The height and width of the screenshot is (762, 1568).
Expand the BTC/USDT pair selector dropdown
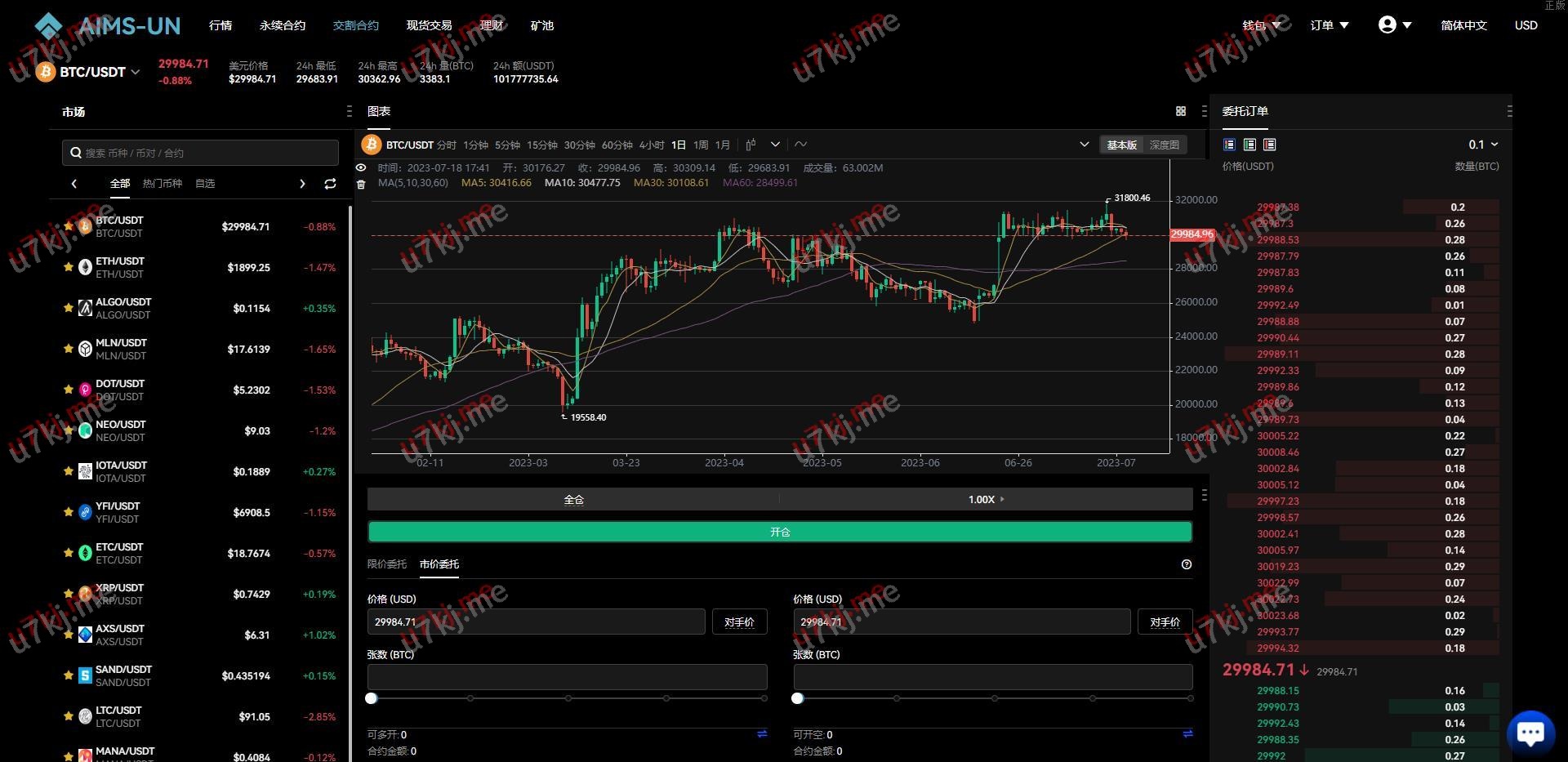pos(136,72)
